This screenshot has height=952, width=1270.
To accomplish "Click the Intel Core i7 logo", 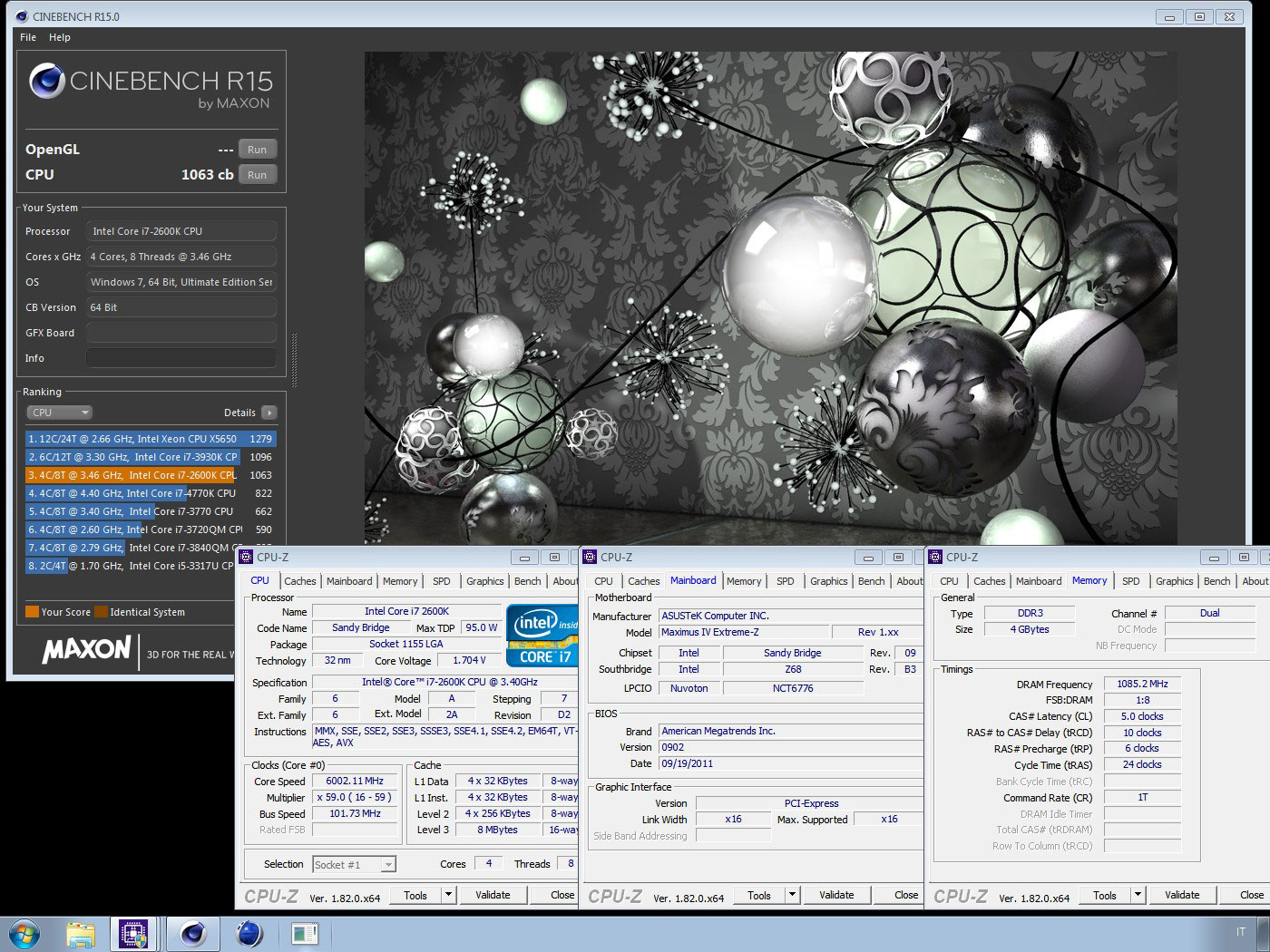I will point(542,635).
